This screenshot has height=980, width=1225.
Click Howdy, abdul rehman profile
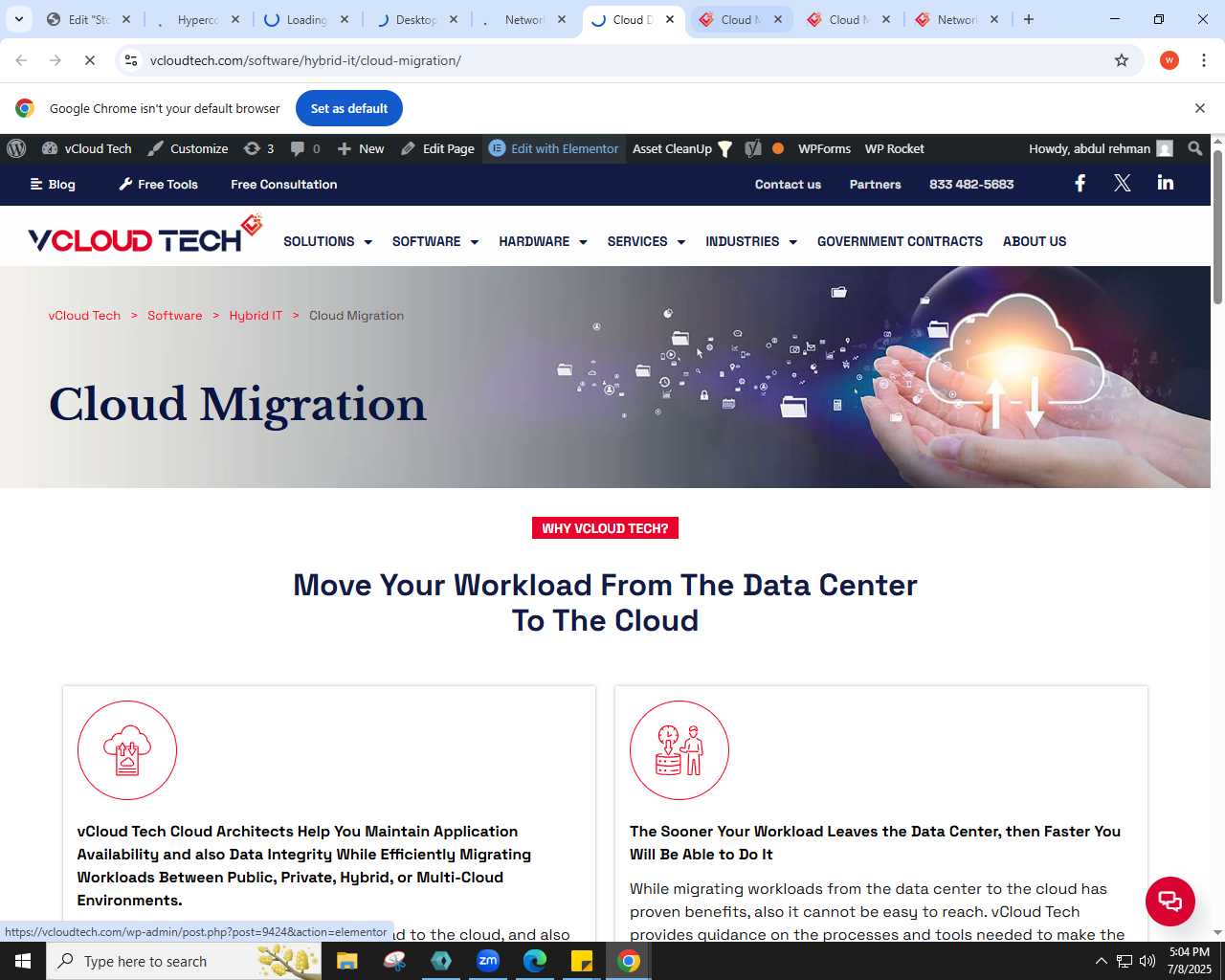pos(1101,148)
